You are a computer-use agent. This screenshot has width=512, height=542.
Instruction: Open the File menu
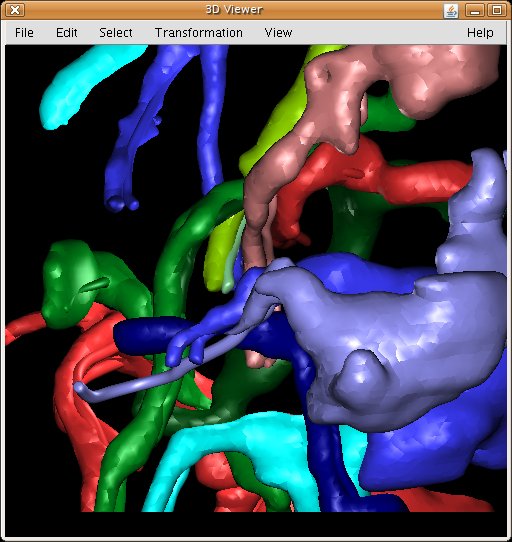point(24,33)
